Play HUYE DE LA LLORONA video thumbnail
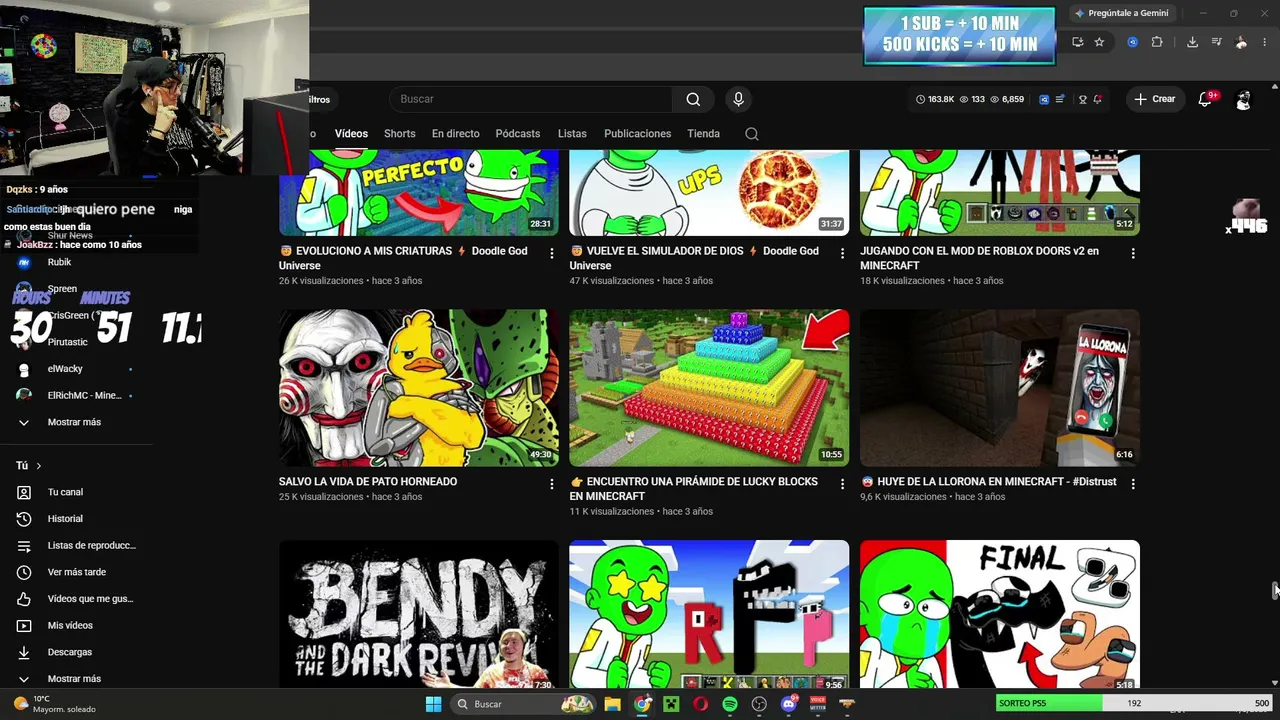 1000,388
